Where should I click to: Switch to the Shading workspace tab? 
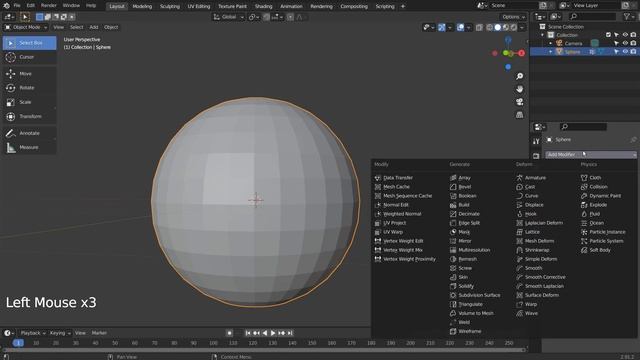263,6
